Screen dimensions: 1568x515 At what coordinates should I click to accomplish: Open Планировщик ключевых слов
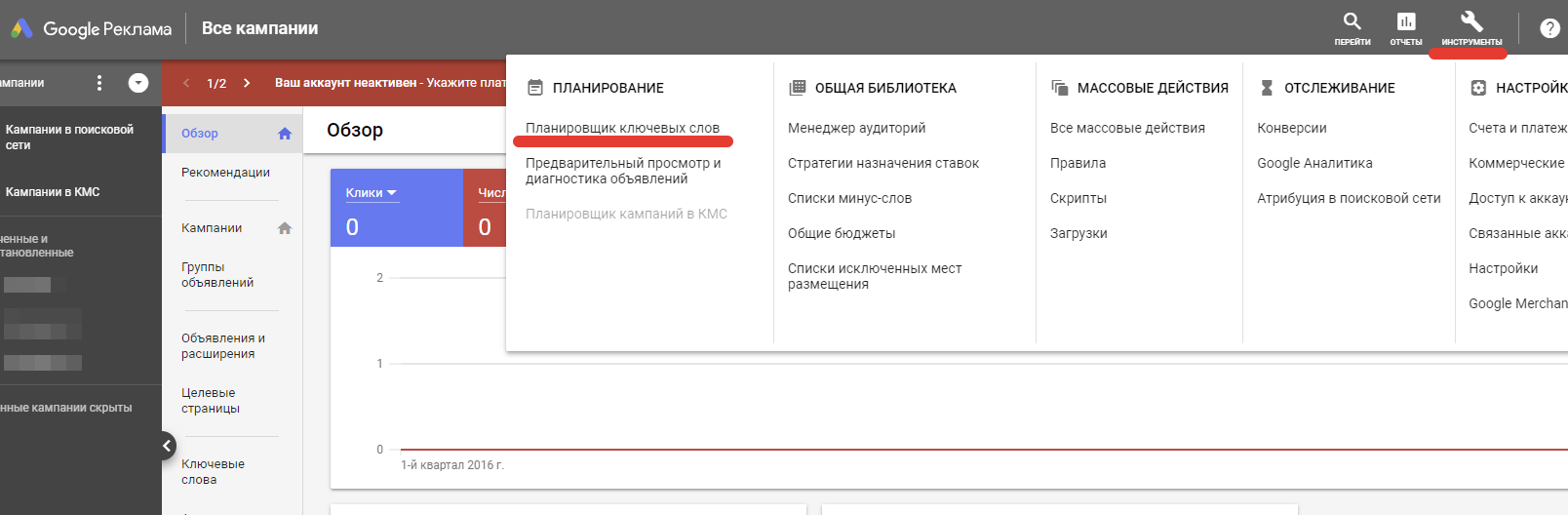622,128
